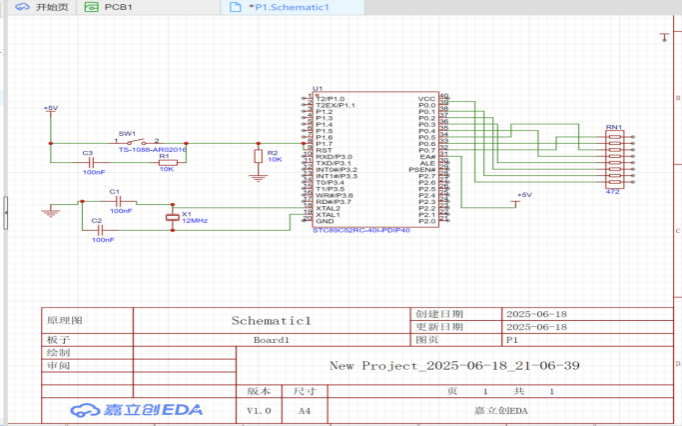Click the U1 designator label
Screen dimensions: 682x426
pyautogui.click(x=318, y=89)
